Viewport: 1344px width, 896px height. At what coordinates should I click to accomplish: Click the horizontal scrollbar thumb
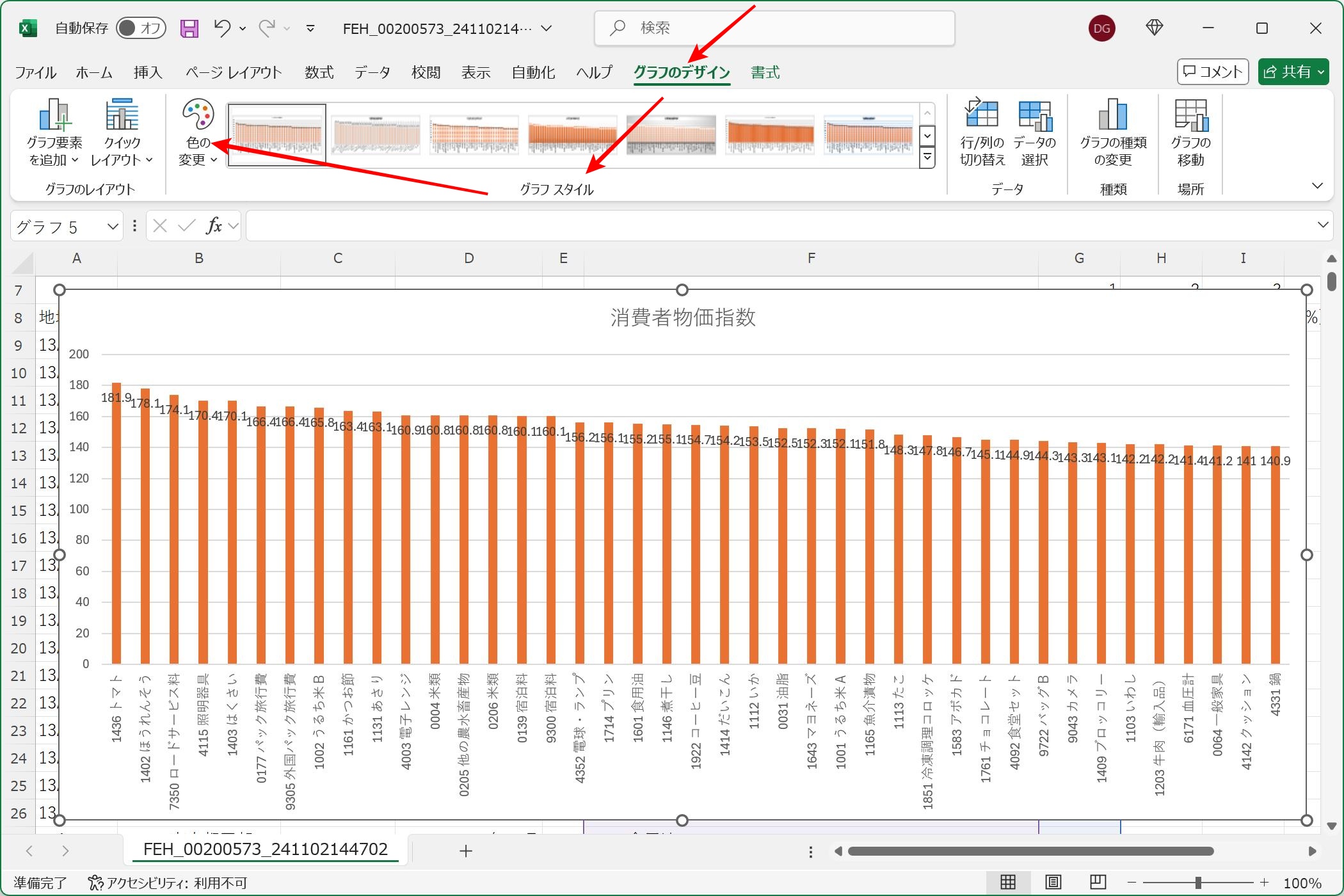(1030, 851)
